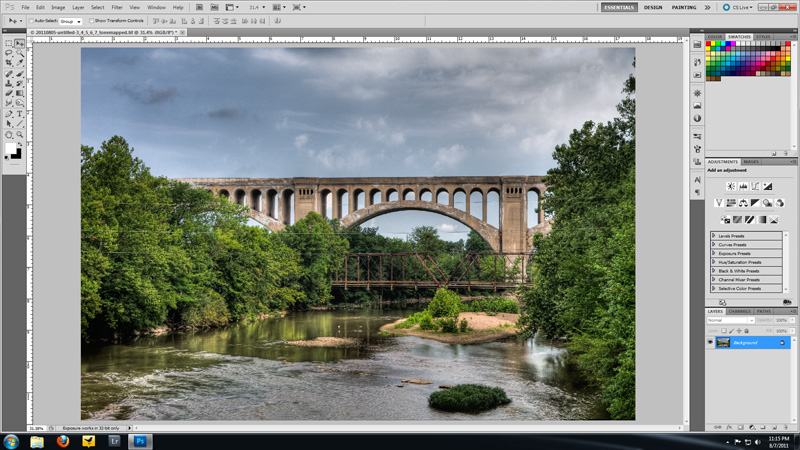The height and width of the screenshot is (450, 800).
Task: Enable Show Transform Controls checkbox
Action: [91, 21]
